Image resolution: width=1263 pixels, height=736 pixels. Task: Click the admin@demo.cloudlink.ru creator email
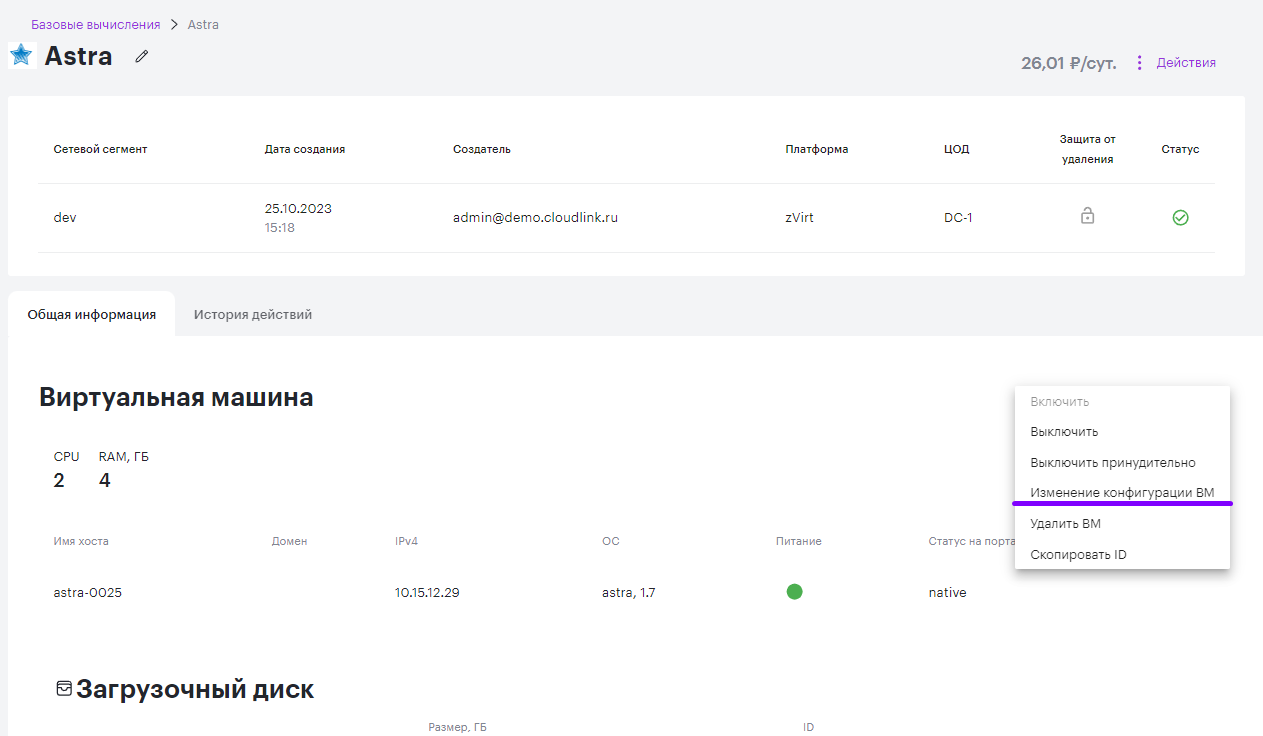(x=536, y=217)
